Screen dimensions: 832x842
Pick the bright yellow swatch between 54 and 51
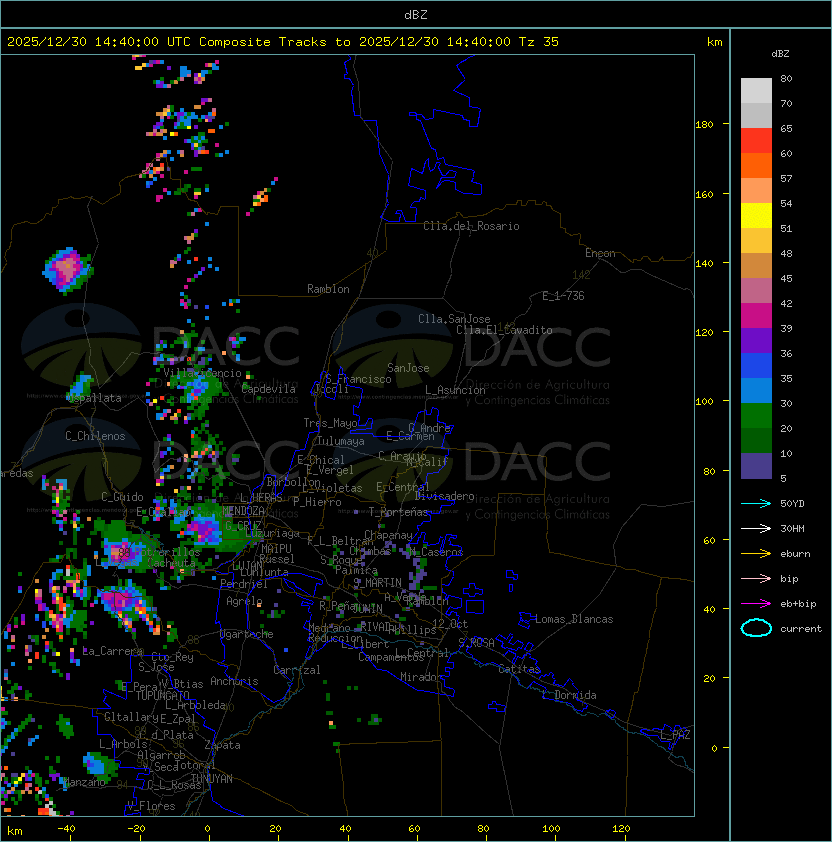[x=756, y=216]
